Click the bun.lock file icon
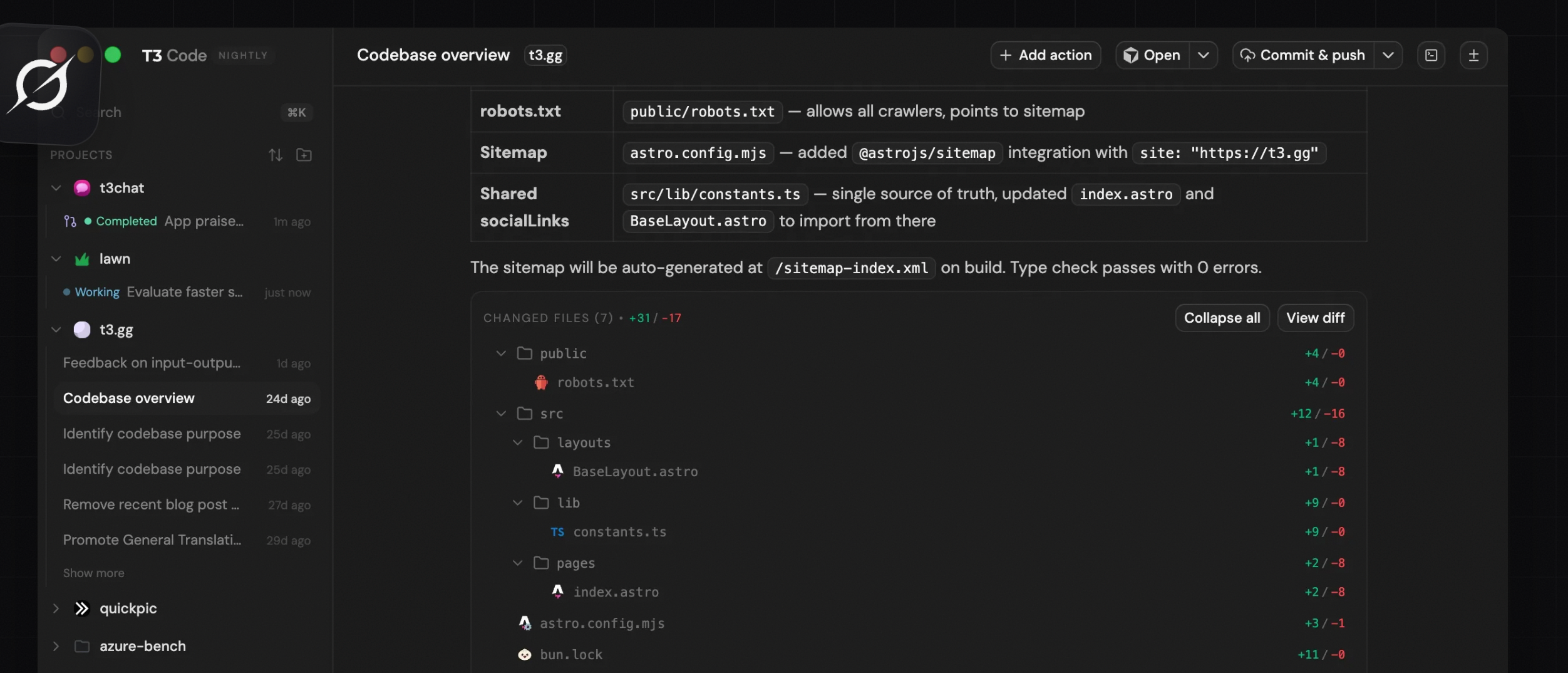 point(525,655)
